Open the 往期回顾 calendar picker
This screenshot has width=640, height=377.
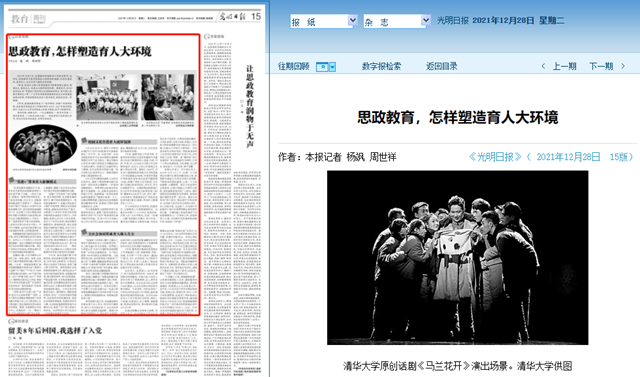[326, 67]
